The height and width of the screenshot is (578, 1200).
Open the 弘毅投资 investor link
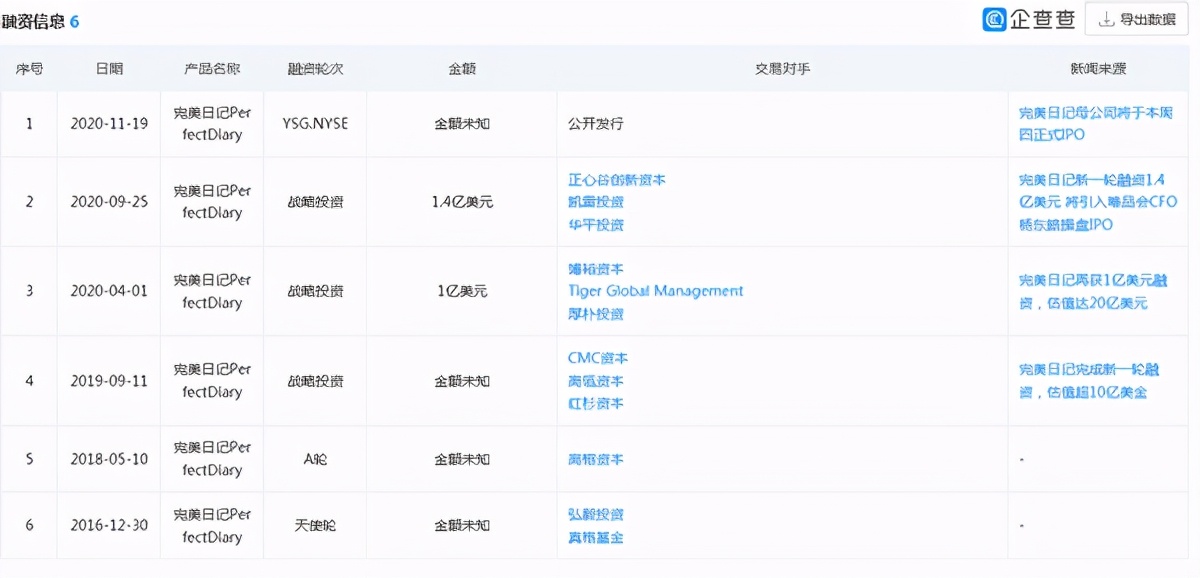pos(596,514)
